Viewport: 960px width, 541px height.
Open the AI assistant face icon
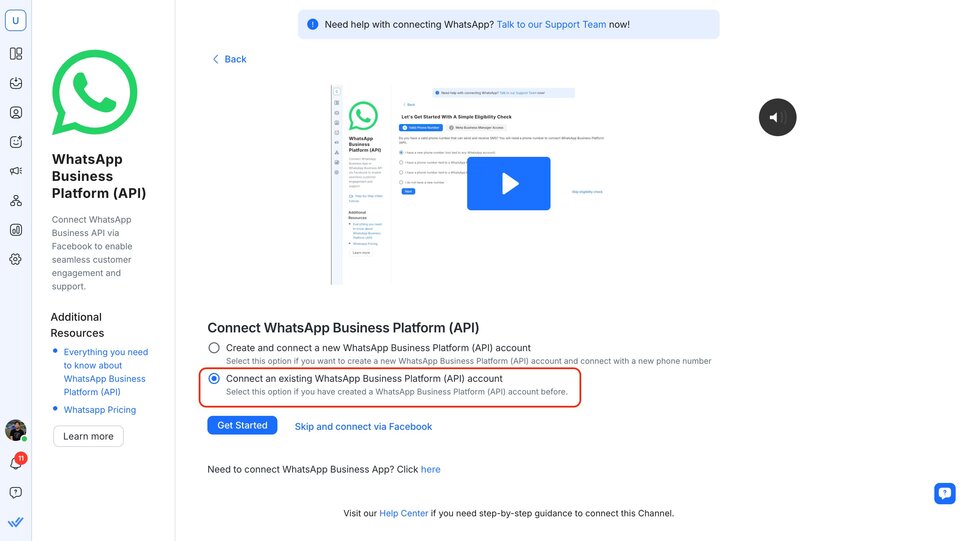point(16,142)
